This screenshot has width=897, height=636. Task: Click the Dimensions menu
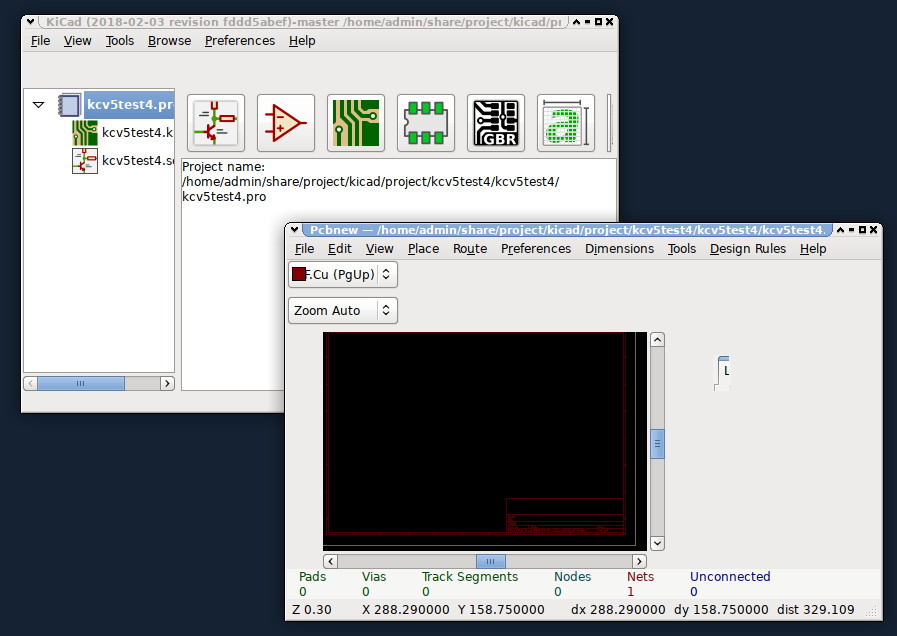click(619, 249)
